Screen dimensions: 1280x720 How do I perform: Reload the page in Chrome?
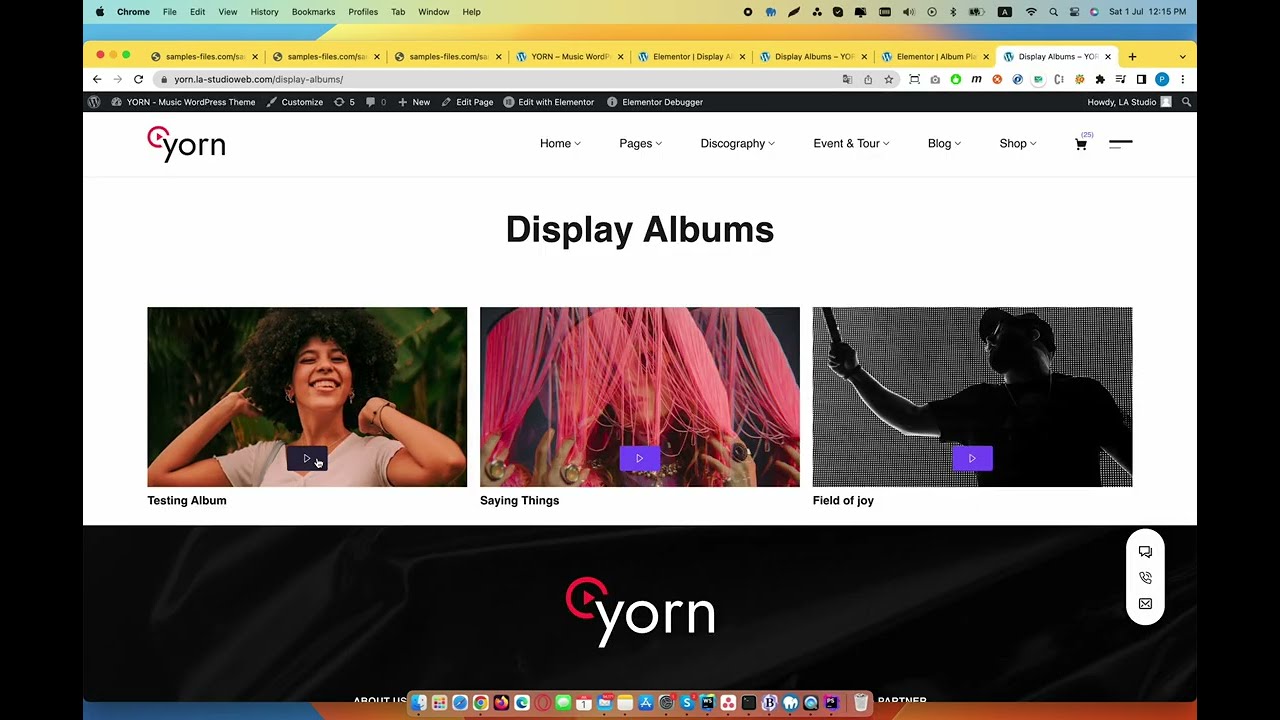pyautogui.click(x=138, y=79)
